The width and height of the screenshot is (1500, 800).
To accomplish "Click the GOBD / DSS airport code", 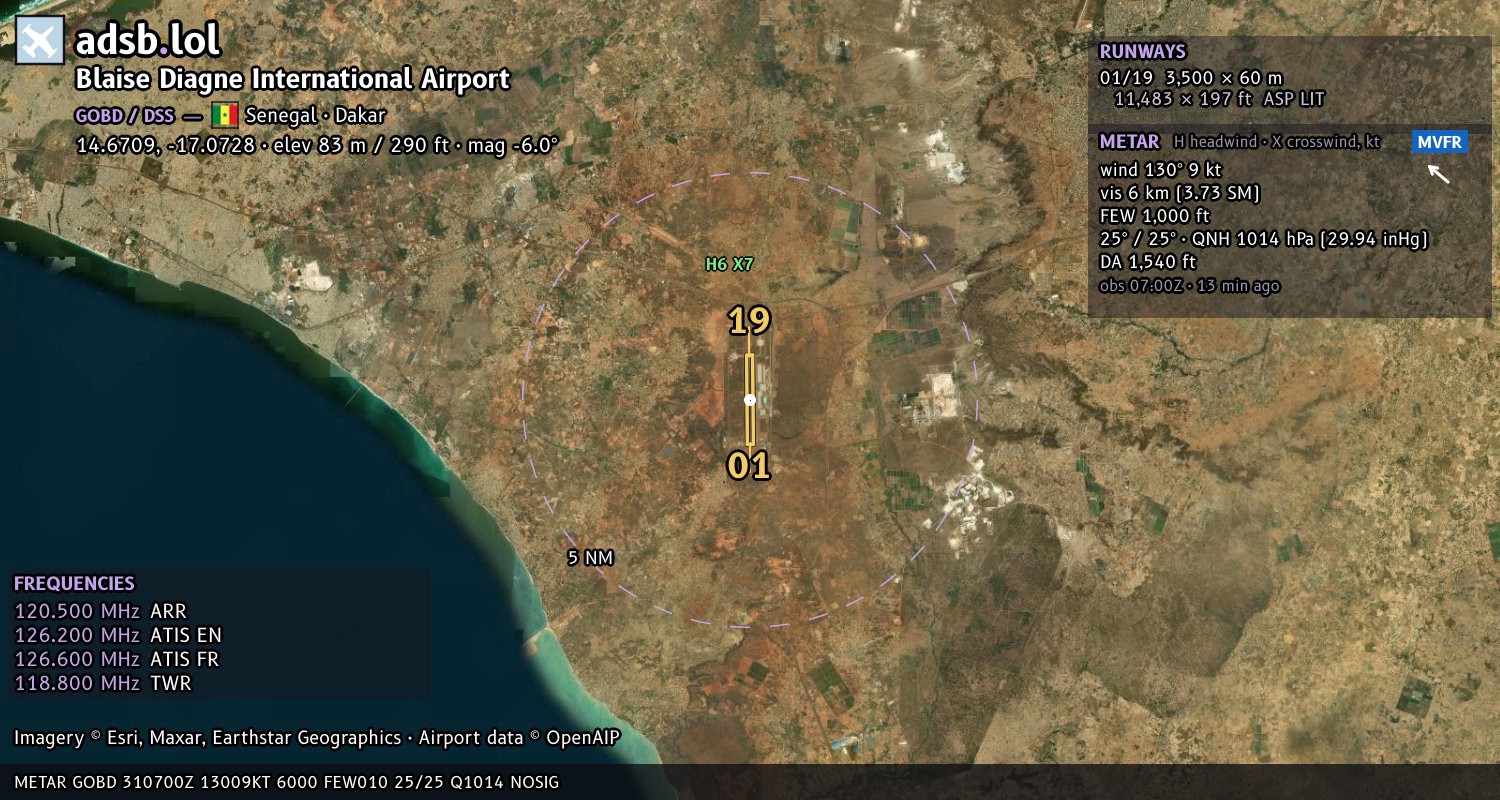I will (x=124, y=116).
